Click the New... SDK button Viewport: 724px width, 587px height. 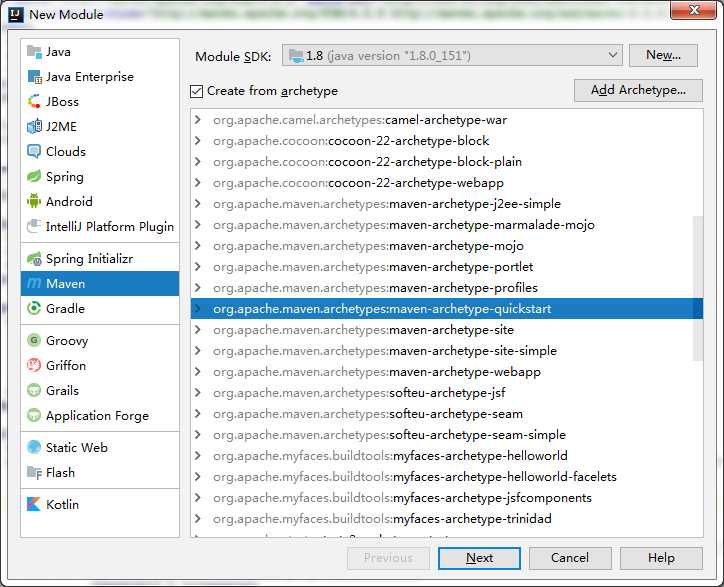[663, 55]
